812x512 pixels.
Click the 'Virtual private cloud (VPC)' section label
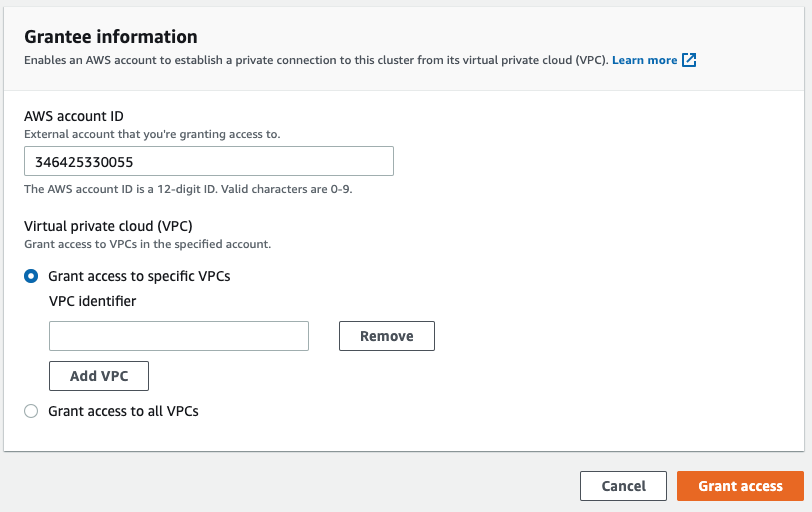[114, 226]
